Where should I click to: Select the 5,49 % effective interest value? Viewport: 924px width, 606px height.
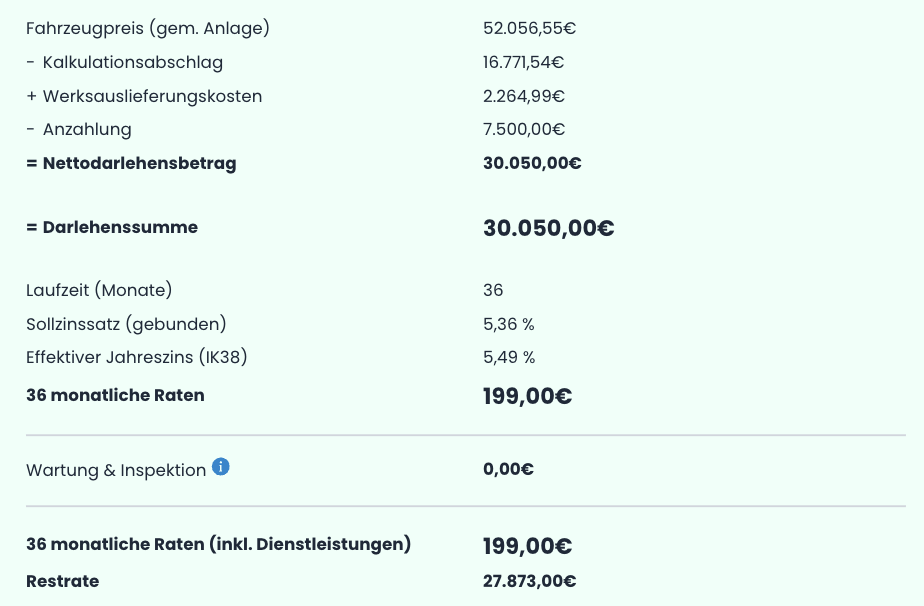coord(509,357)
